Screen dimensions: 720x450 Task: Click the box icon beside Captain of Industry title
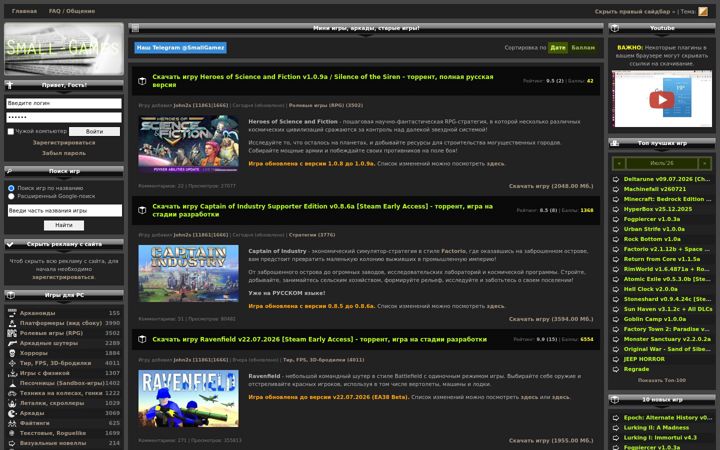(142, 210)
